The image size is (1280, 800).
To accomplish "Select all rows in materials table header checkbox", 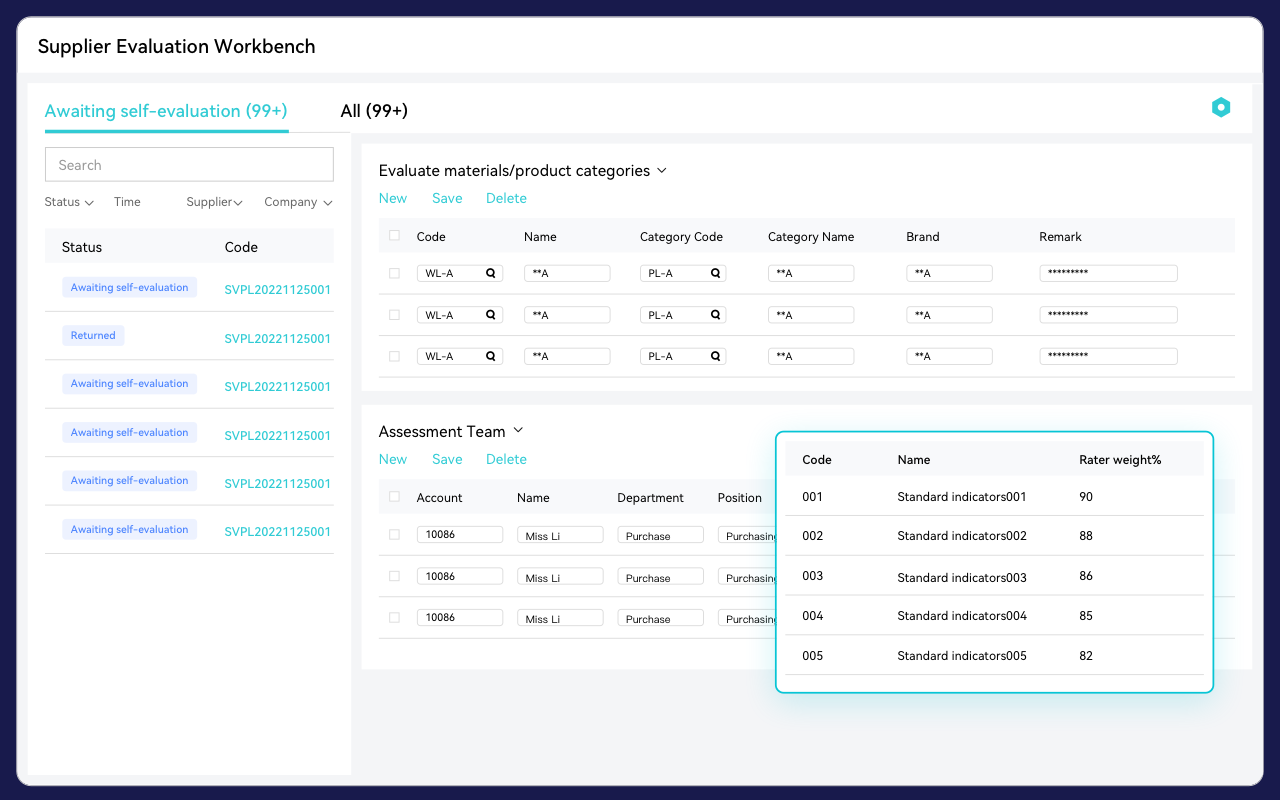I will tap(394, 236).
